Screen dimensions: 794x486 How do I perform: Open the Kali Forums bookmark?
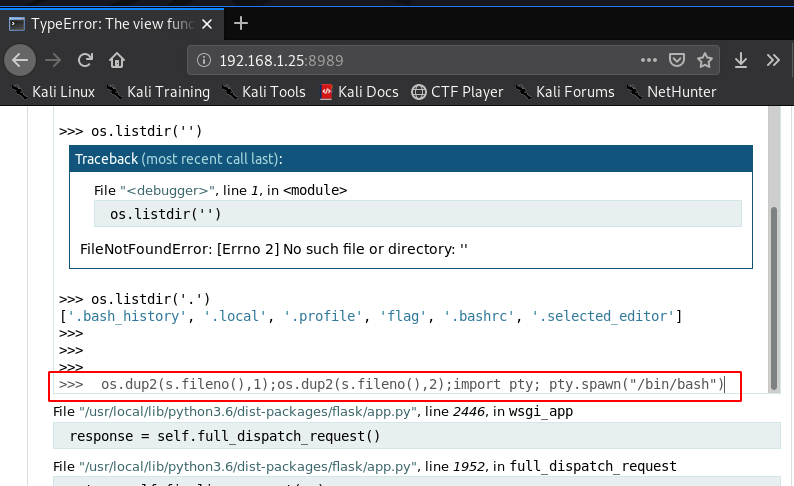coord(565,92)
